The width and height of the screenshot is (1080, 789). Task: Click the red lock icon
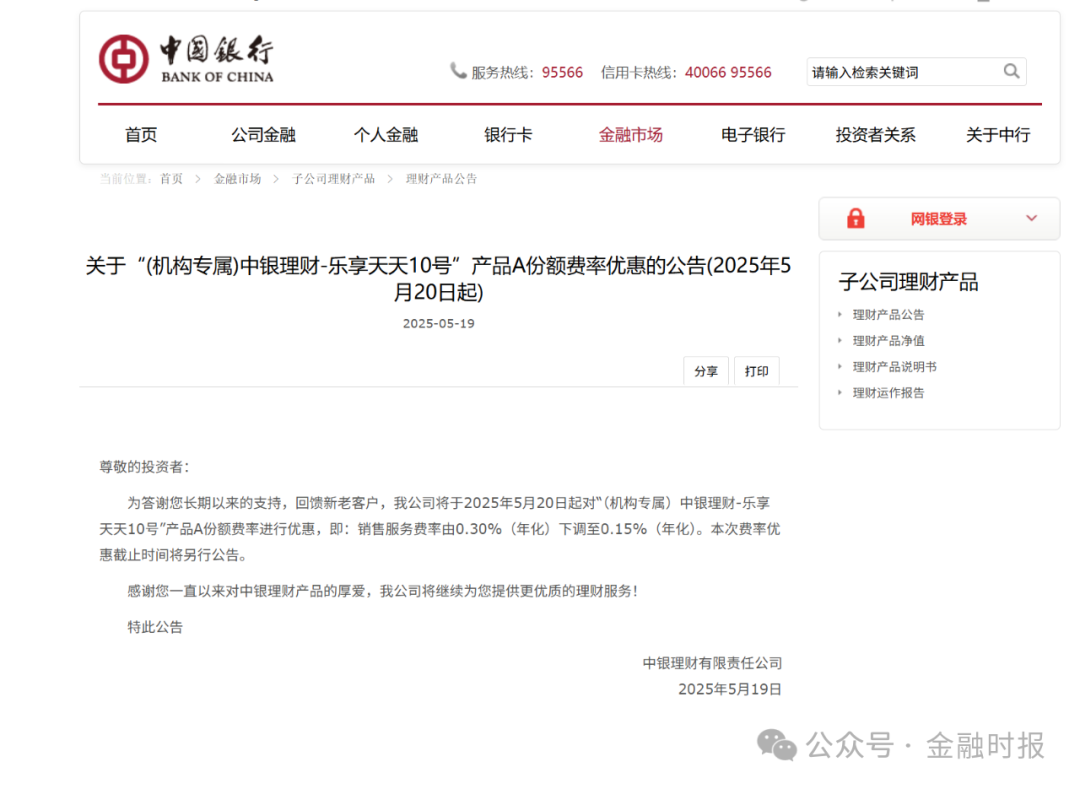click(x=855, y=219)
